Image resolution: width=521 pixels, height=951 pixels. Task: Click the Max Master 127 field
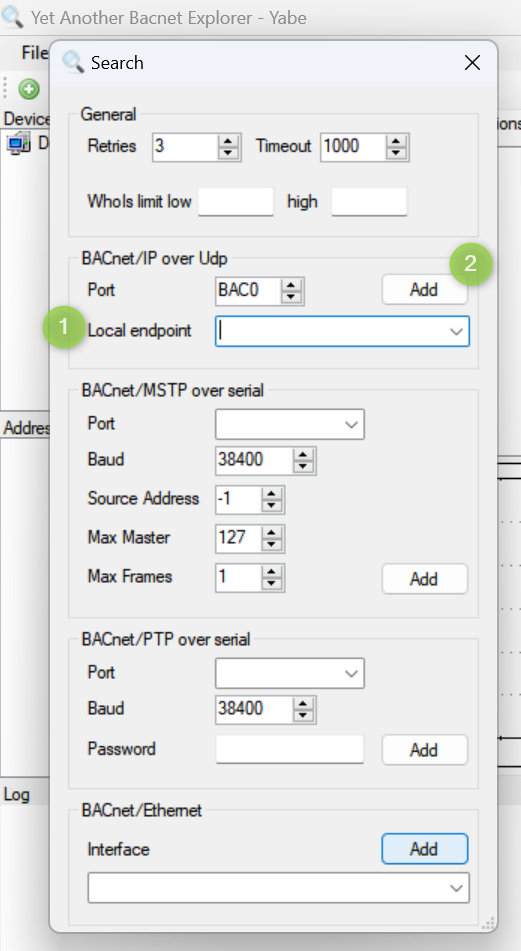click(238, 539)
